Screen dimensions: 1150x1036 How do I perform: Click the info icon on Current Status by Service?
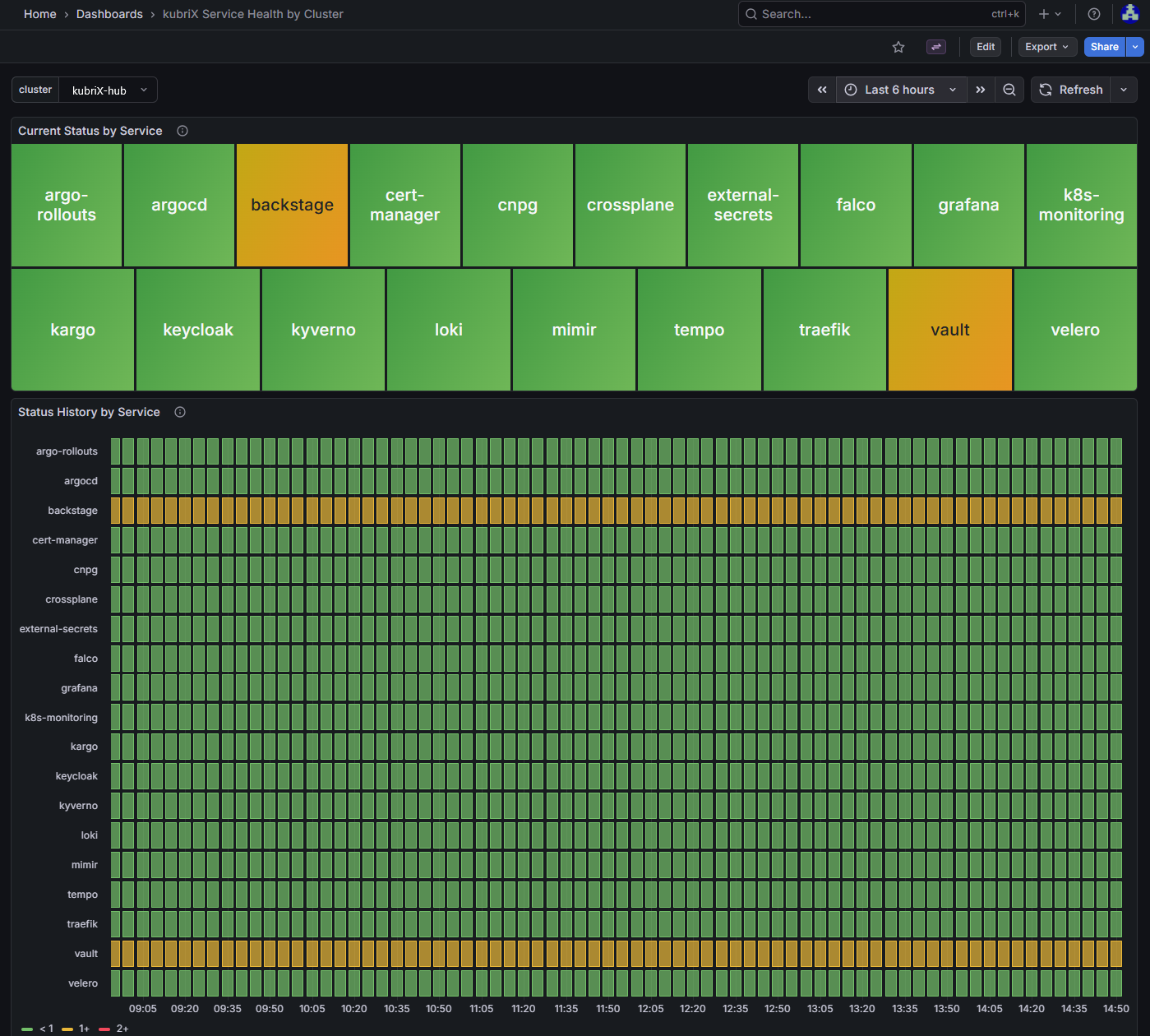pos(182,131)
